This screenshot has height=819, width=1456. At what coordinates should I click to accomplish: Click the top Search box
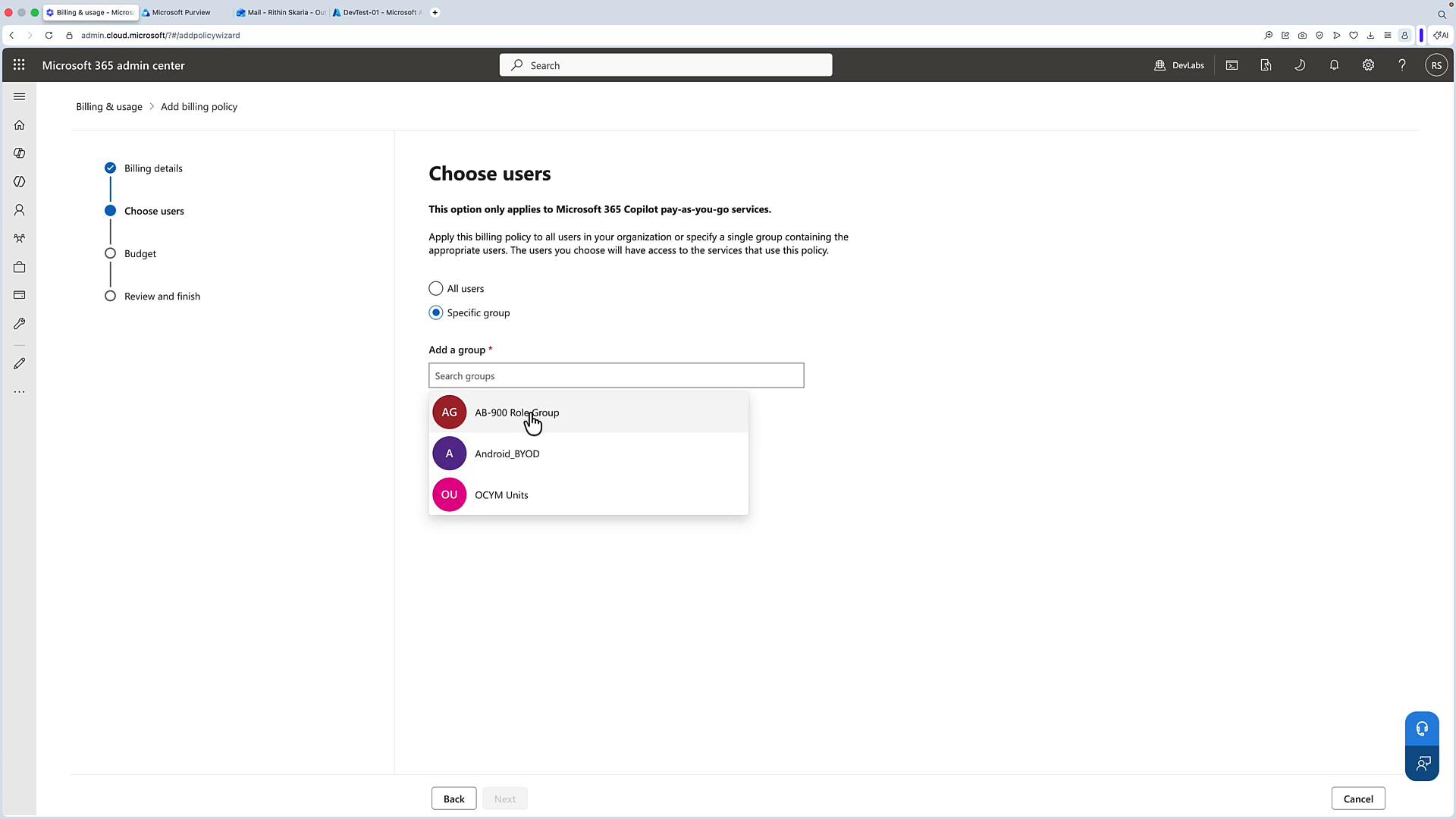[x=666, y=65]
